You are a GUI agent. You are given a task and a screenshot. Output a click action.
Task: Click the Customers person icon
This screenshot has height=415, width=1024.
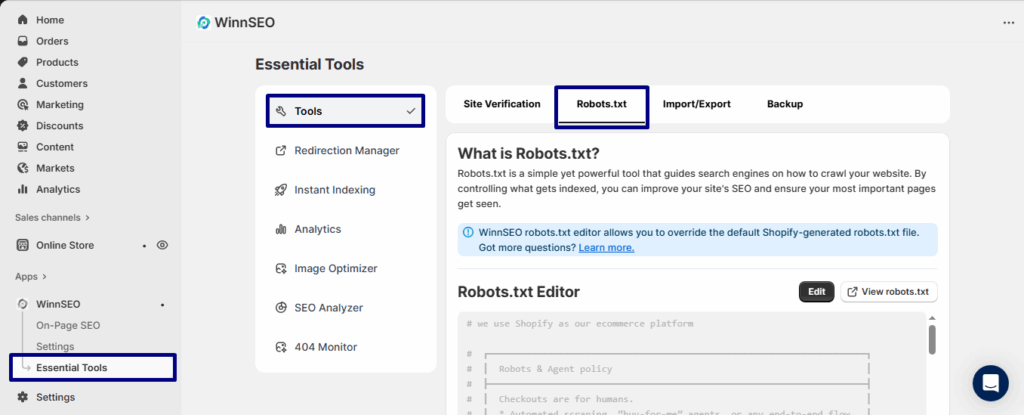23,84
